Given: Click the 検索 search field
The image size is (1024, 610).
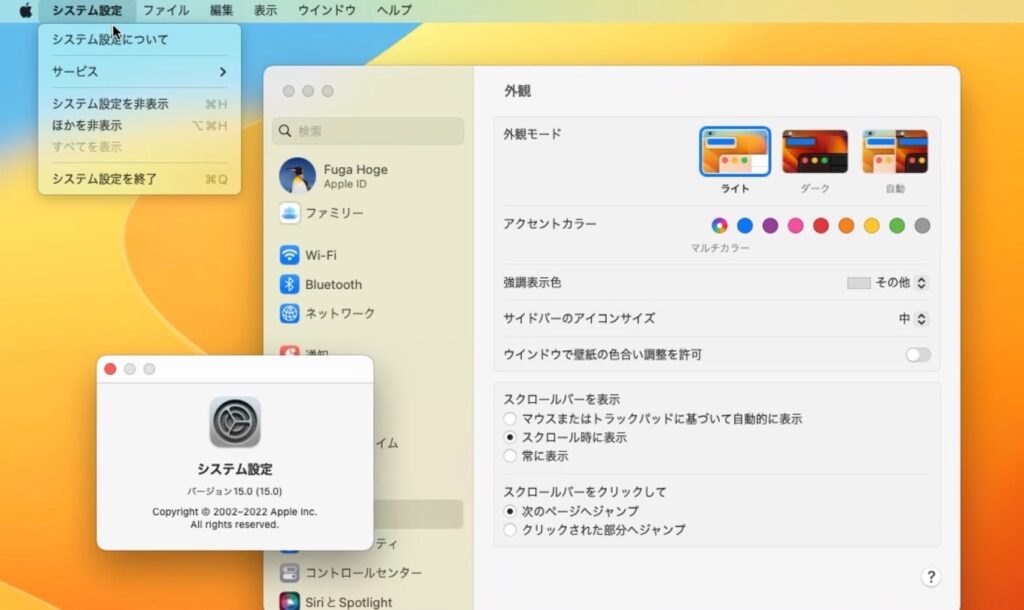Looking at the screenshot, I should click(x=368, y=131).
